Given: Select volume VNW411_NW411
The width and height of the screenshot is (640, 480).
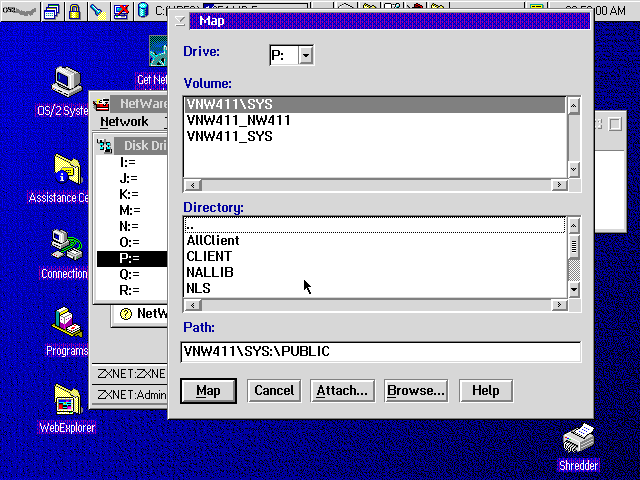Looking at the screenshot, I should [375, 120].
